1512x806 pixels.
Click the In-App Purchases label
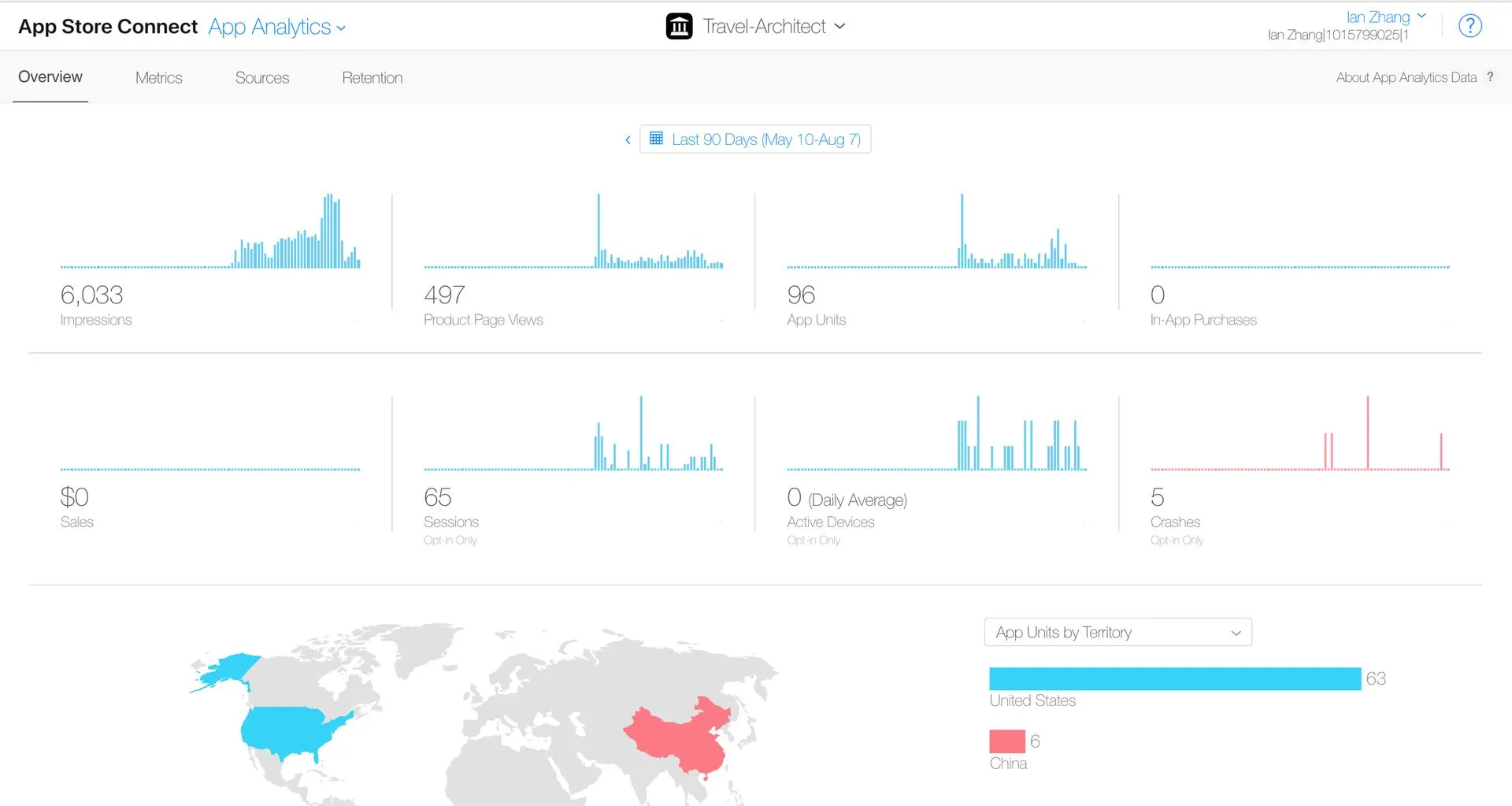point(1203,320)
